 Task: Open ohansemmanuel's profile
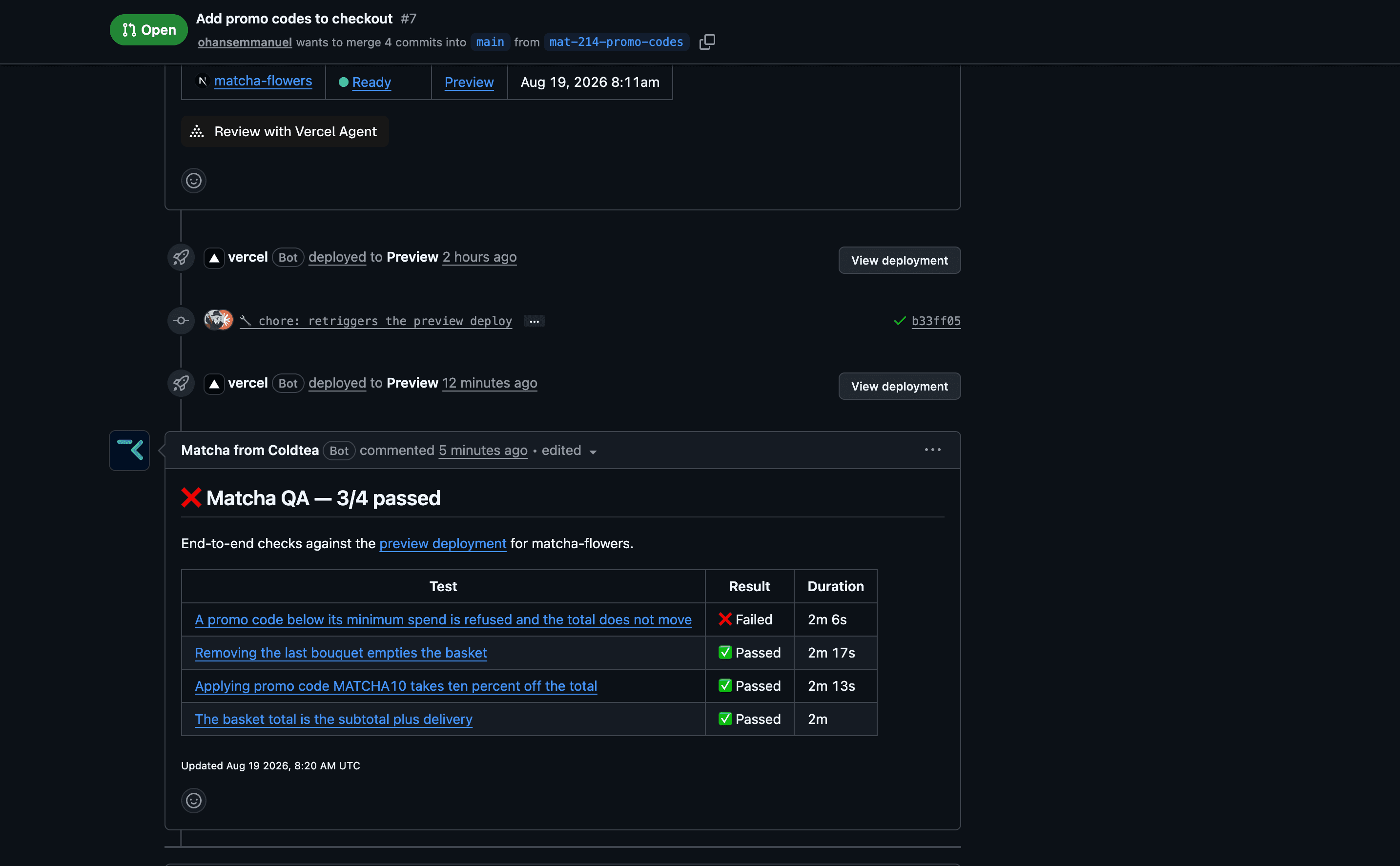[245, 42]
